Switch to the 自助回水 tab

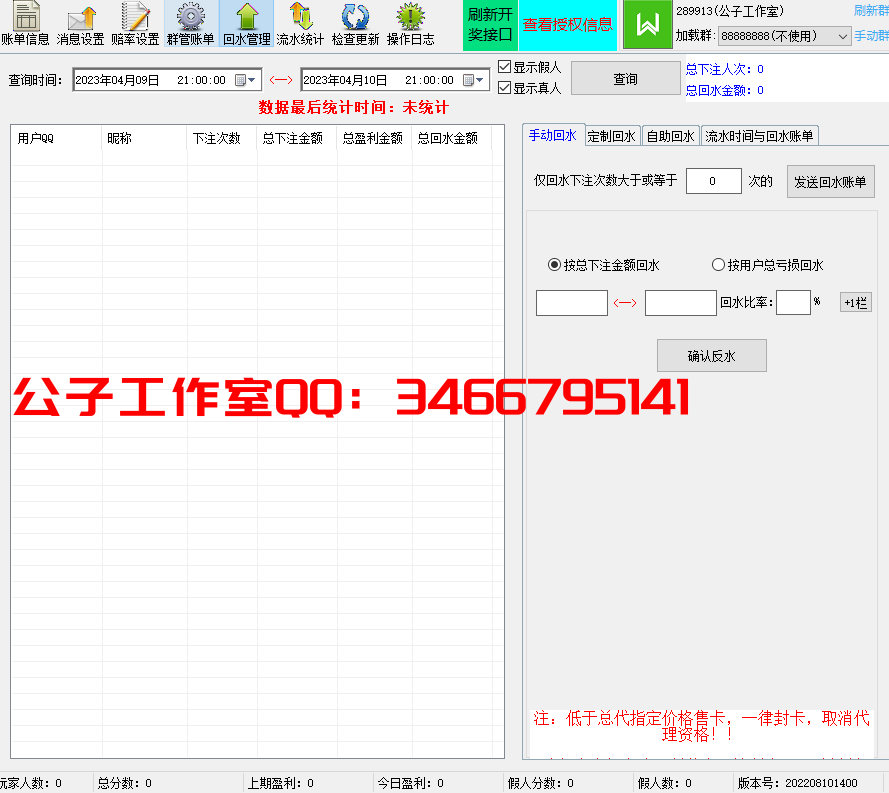[670, 136]
